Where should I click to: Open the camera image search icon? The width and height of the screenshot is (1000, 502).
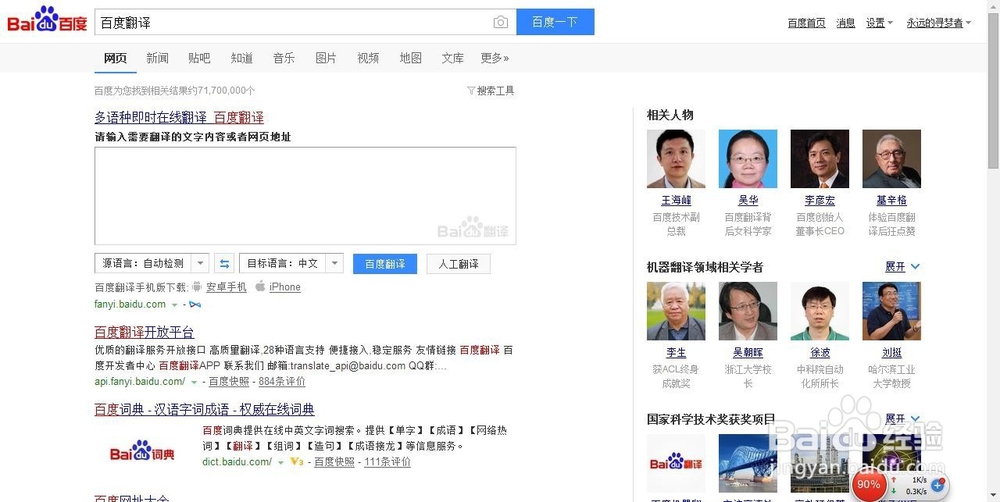[x=501, y=22]
